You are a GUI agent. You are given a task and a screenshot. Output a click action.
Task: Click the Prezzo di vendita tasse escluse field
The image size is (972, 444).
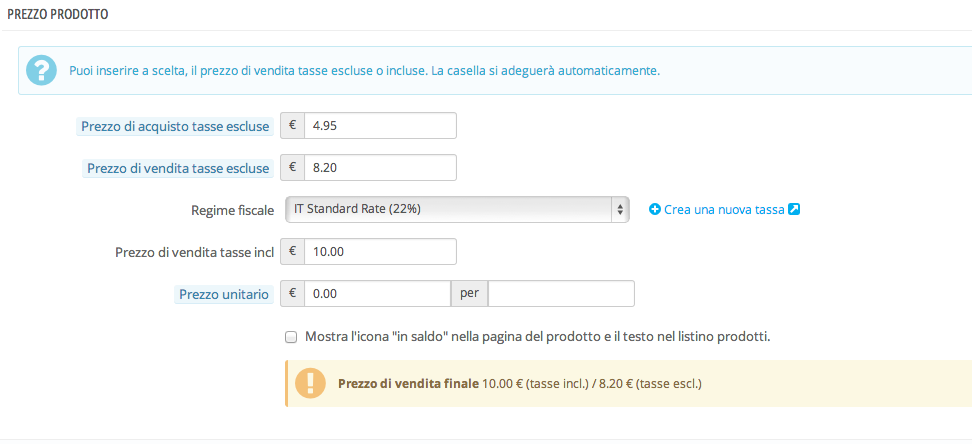380,168
